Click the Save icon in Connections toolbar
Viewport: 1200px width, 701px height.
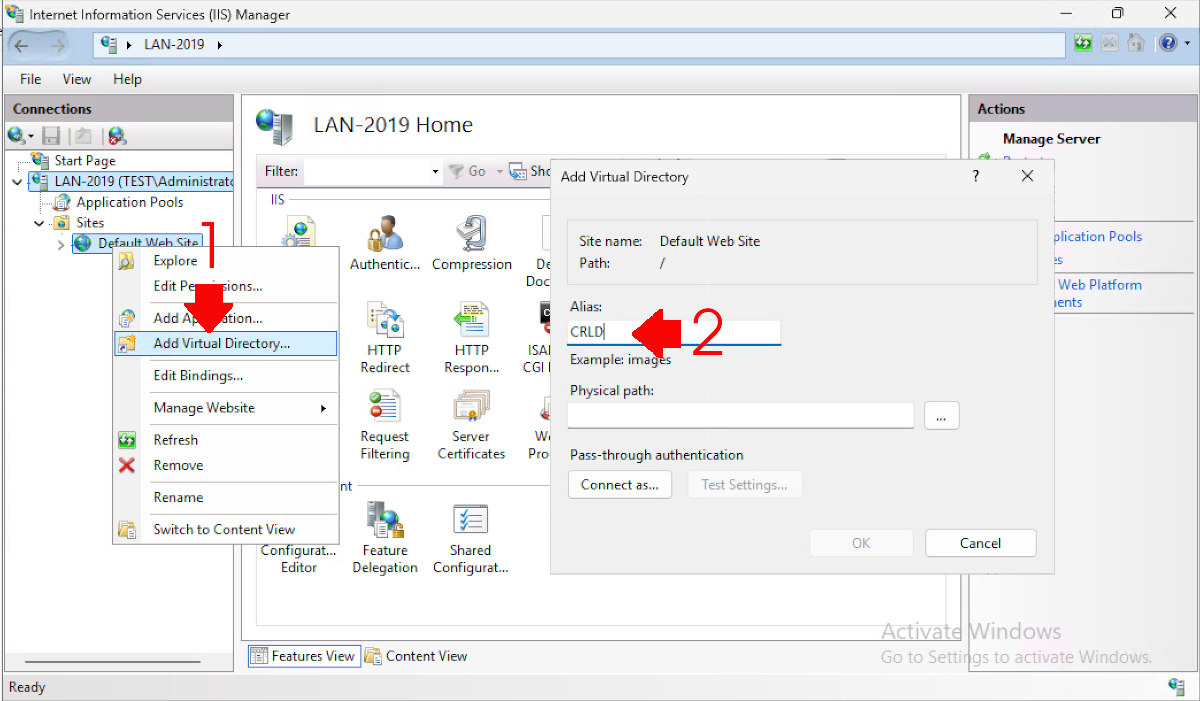click(x=51, y=135)
